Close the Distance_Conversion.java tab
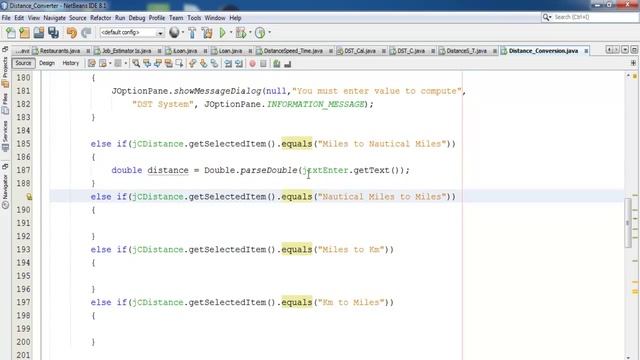Viewport: 640px width, 360px height. 586,51
